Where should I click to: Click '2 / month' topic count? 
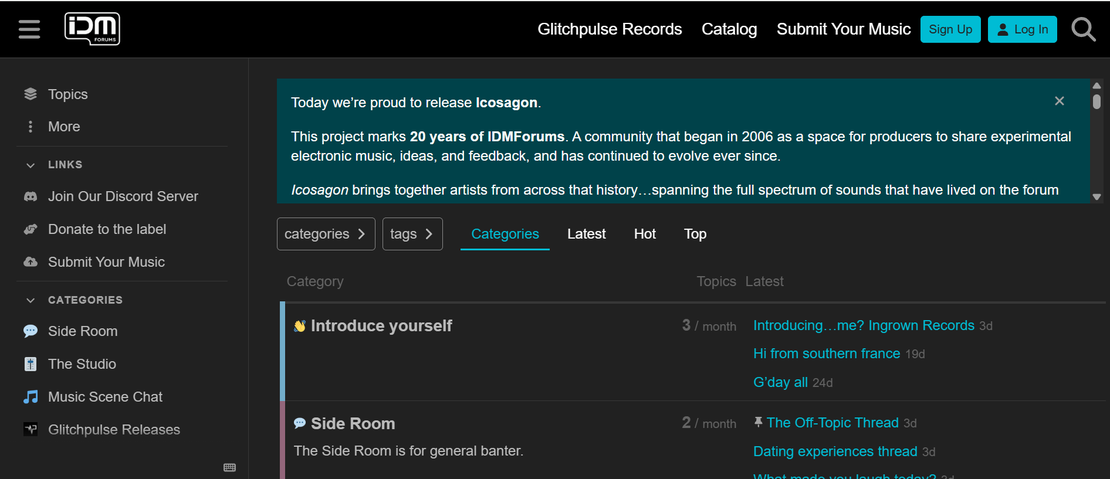pyautogui.click(x=709, y=423)
